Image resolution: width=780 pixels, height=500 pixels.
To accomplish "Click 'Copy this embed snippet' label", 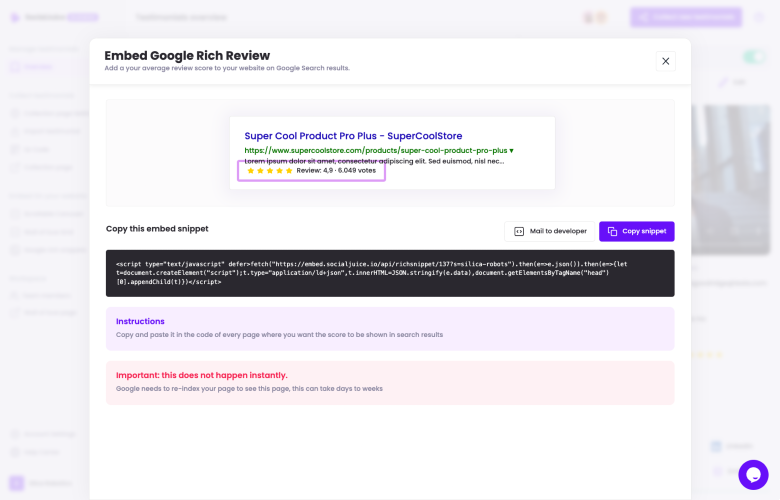I will [x=157, y=229].
